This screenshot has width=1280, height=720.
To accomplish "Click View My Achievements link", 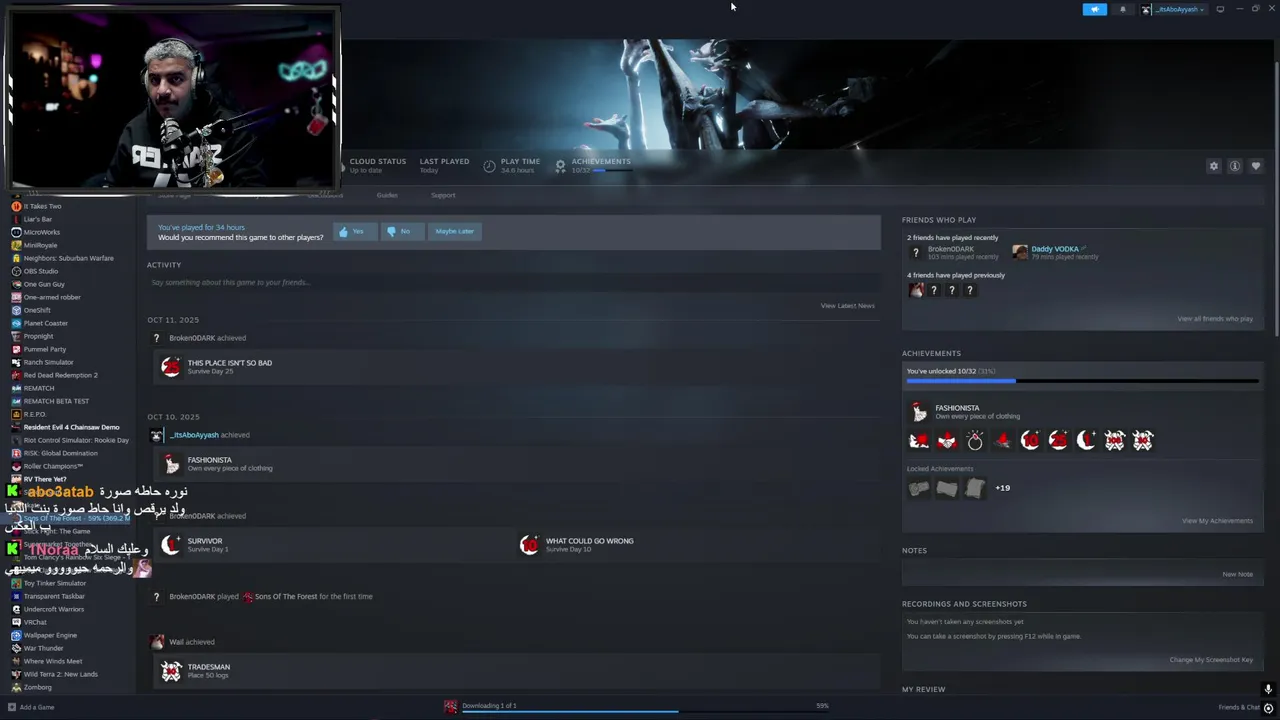I will coord(1217,521).
